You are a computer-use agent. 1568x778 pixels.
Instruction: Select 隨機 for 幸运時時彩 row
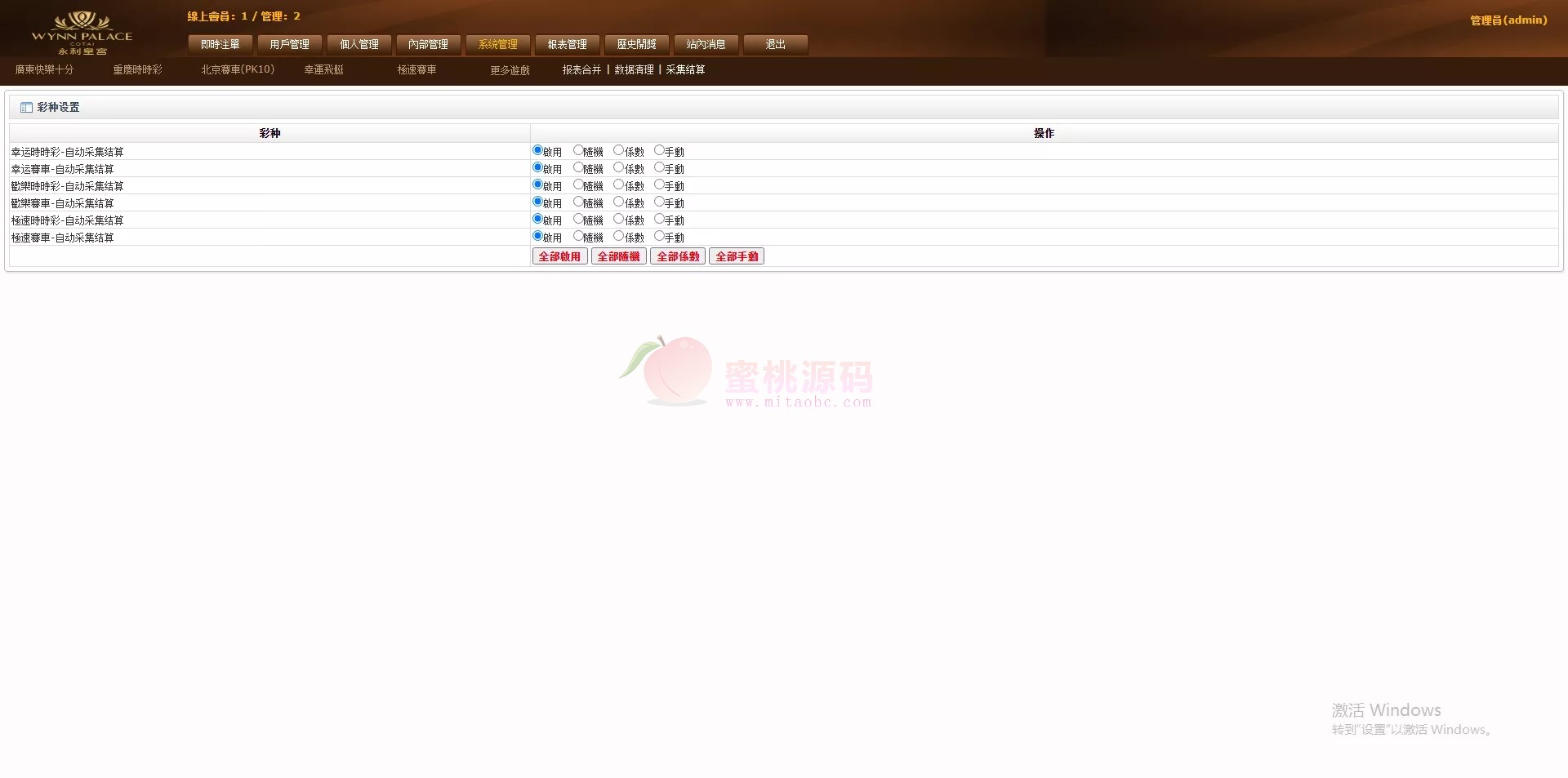pyautogui.click(x=578, y=151)
